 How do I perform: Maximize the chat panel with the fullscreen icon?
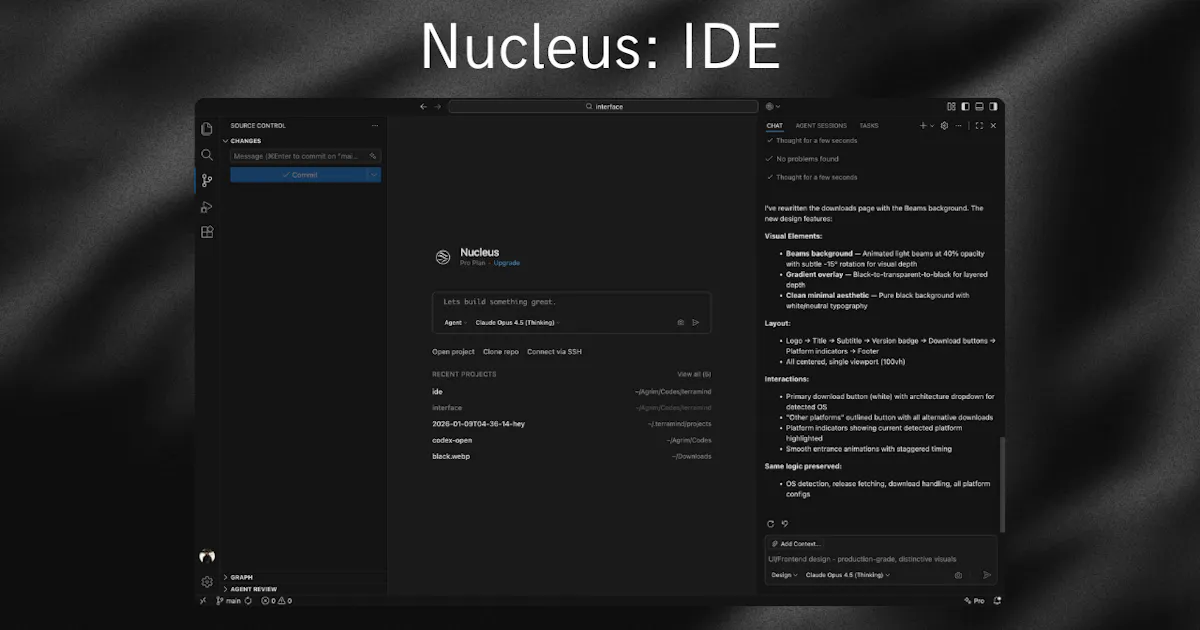(x=979, y=126)
